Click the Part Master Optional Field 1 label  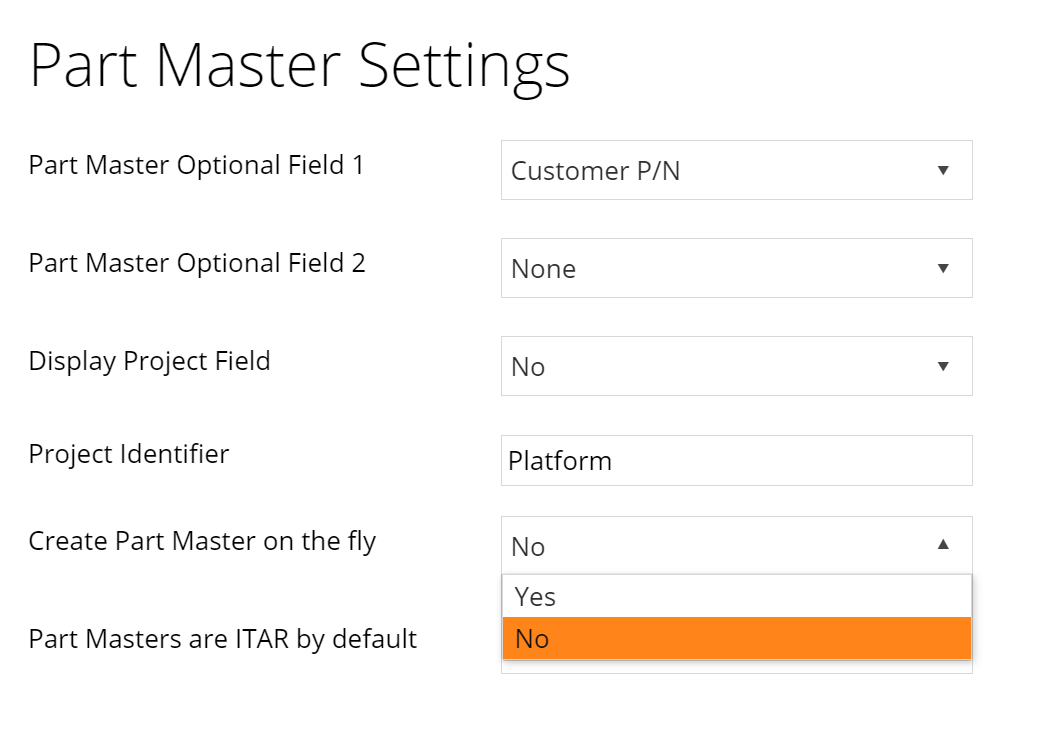pos(196,166)
